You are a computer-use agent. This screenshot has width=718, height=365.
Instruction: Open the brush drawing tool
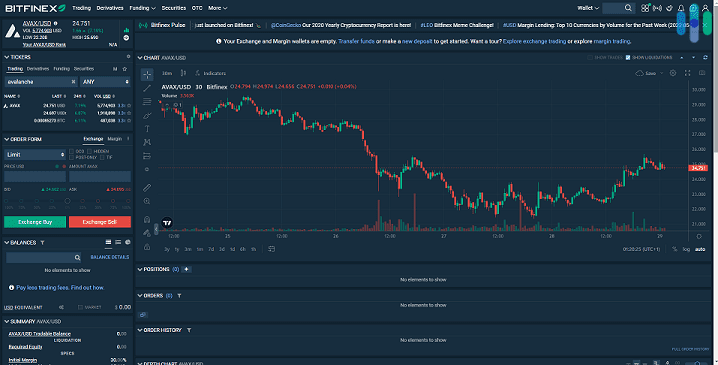147,115
